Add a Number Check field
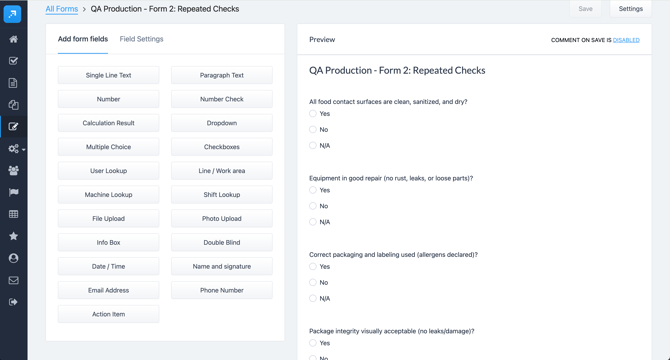This screenshot has width=670, height=360. coord(222,99)
